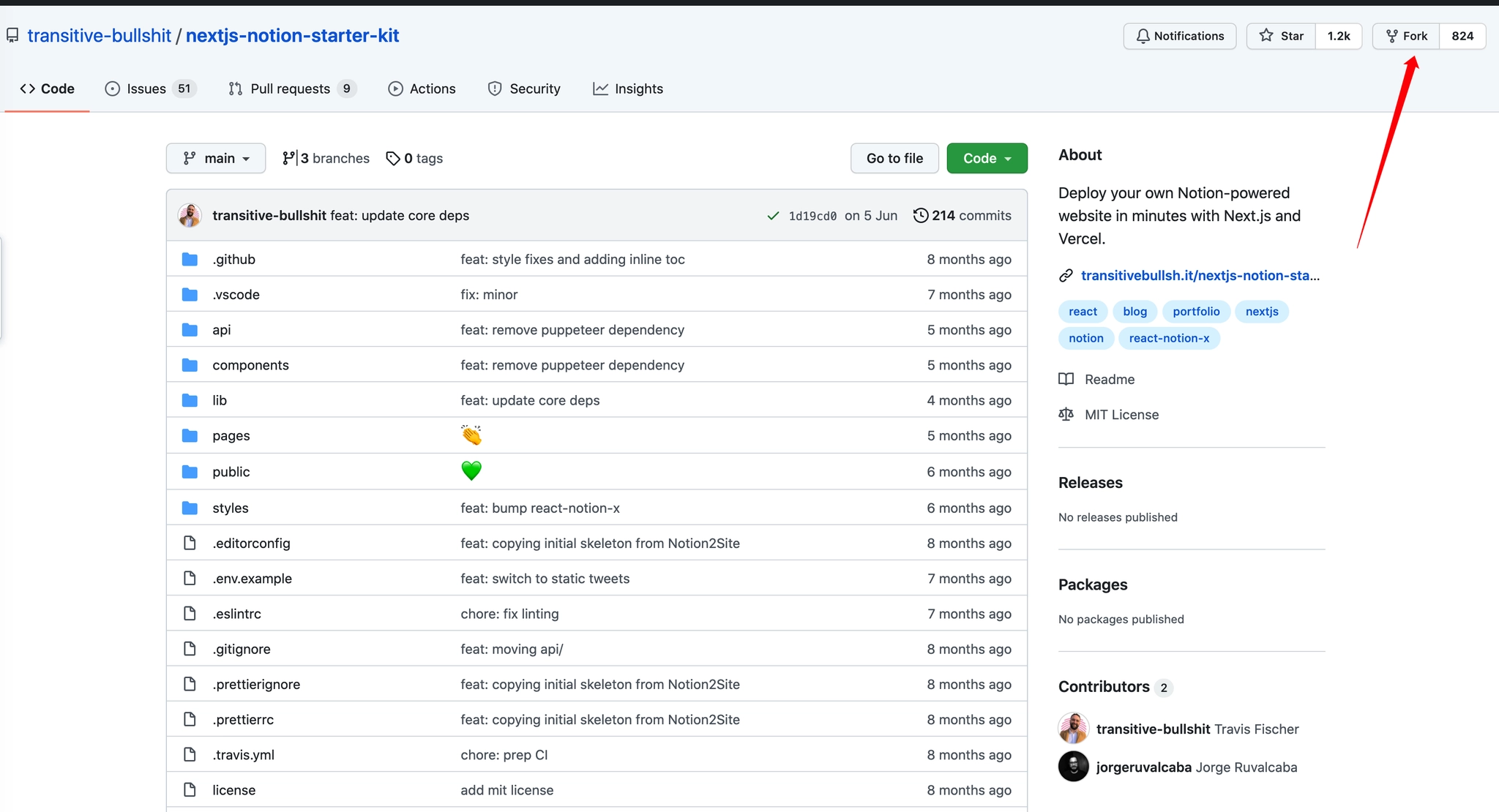Switch to the Code tab

48,89
